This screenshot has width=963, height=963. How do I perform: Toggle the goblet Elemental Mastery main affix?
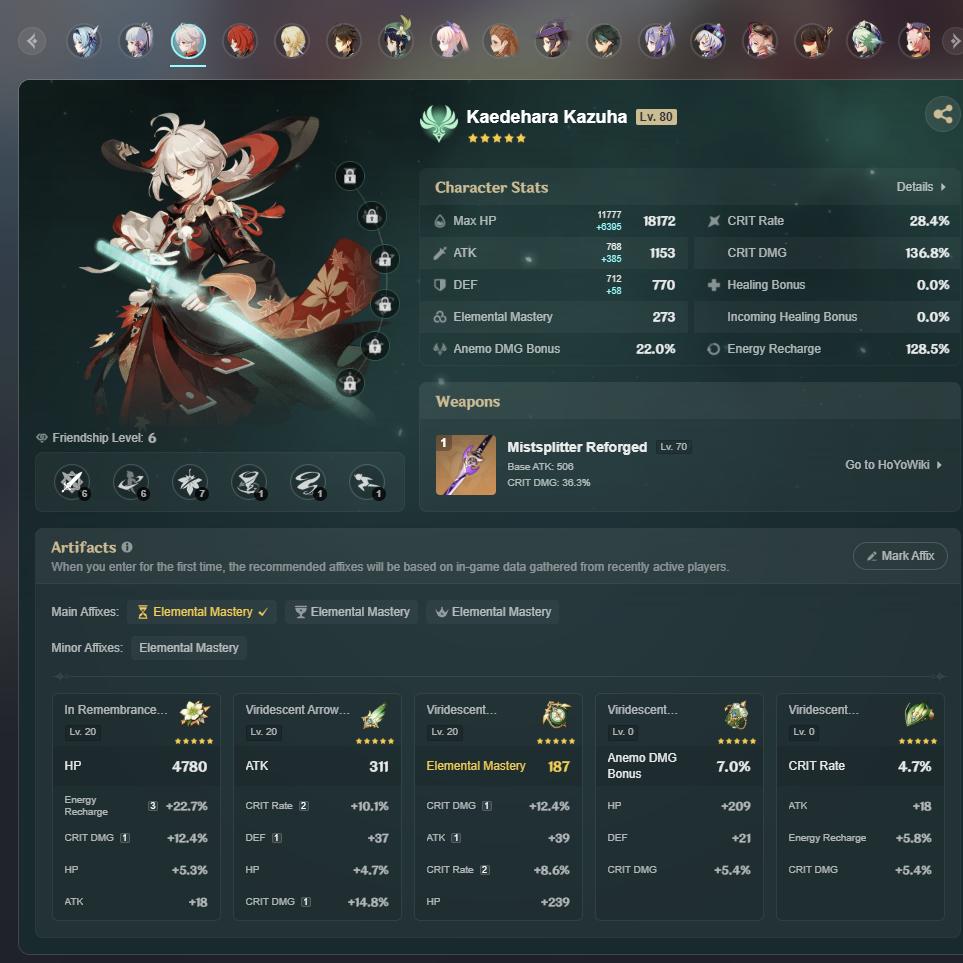click(x=352, y=612)
